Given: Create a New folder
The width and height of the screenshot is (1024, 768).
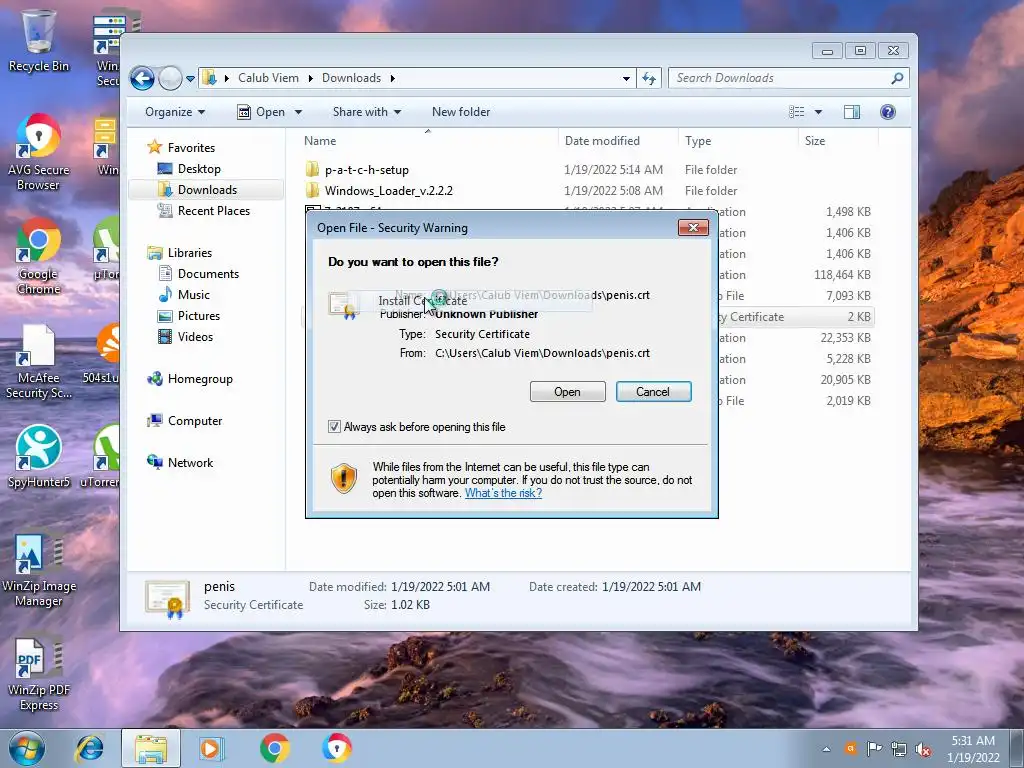Looking at the screenshot, I should (x=460, y=112).
